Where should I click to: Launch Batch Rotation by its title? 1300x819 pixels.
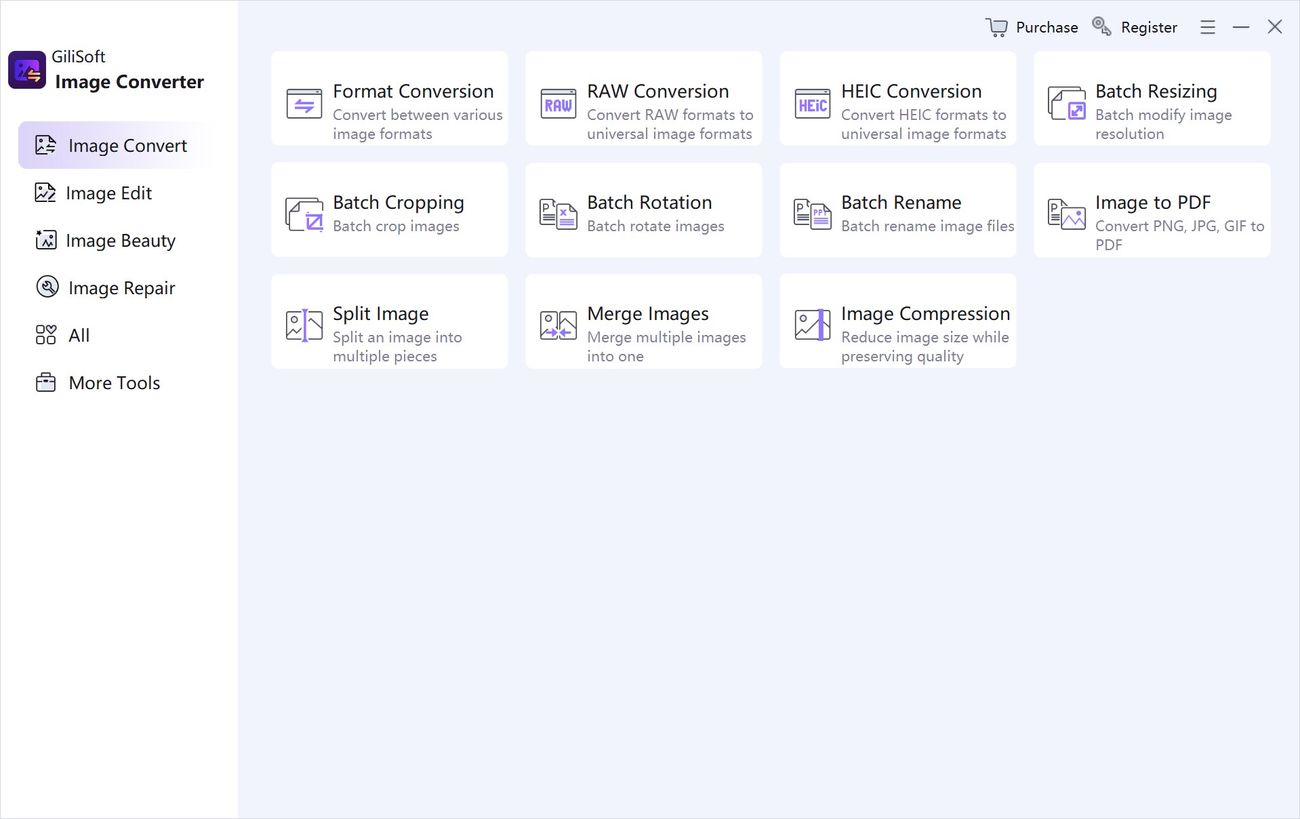pos(649,202)
